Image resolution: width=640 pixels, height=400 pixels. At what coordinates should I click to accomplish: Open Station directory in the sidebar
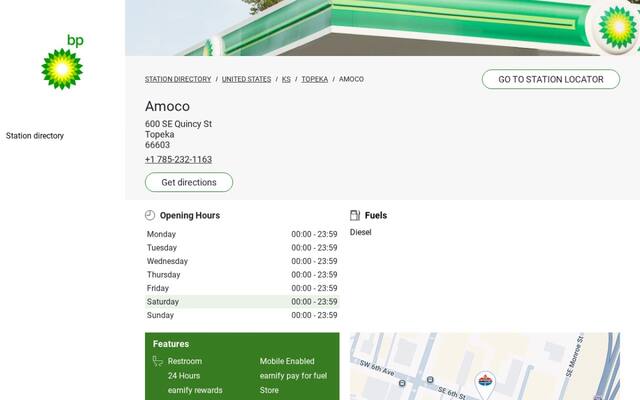point(35,136)
